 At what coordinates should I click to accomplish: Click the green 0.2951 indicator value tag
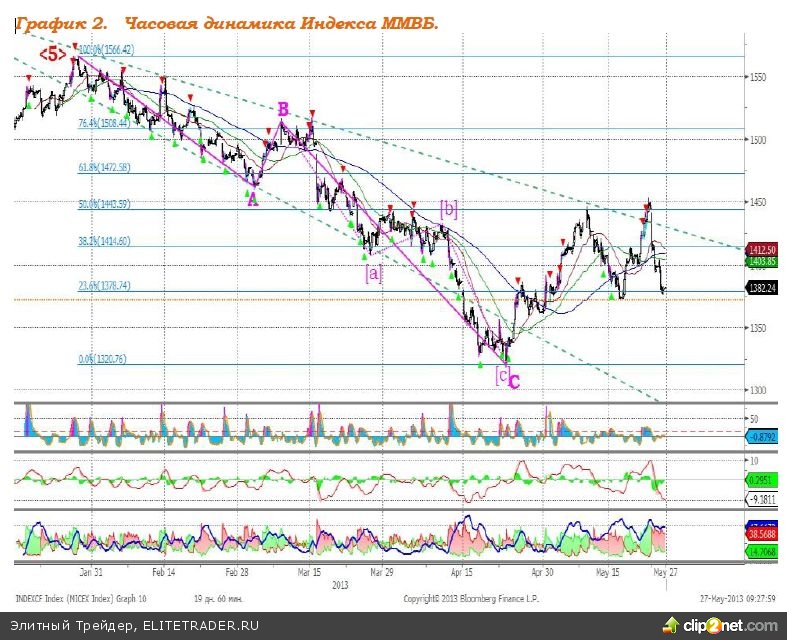(x=765, y=480)
